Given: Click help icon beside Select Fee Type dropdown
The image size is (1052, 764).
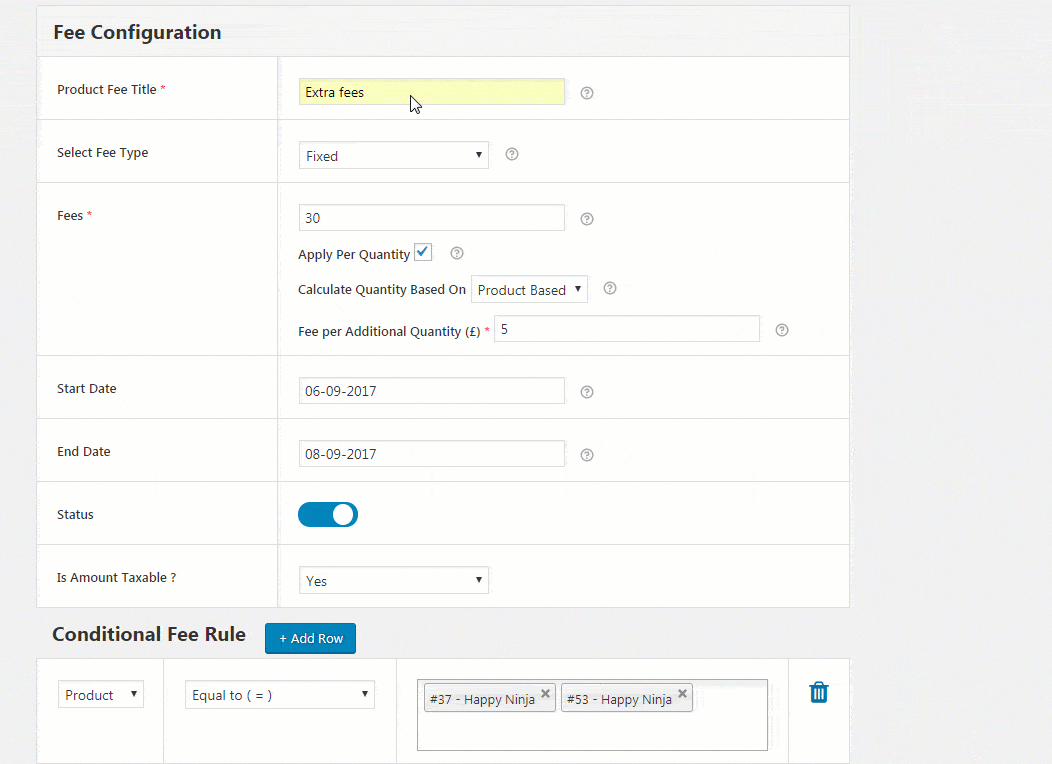Looking at the screenshot, I should [512, 154].
